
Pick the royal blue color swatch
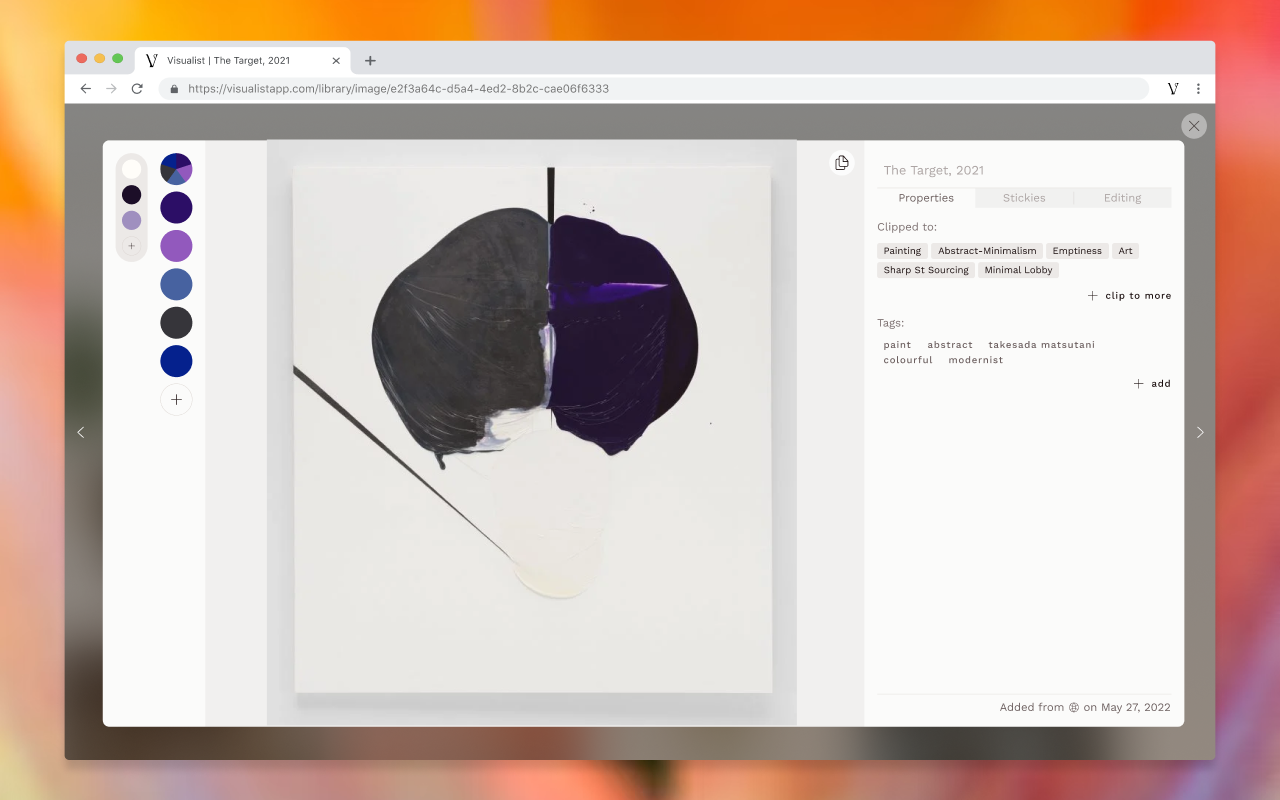(176, 361)
